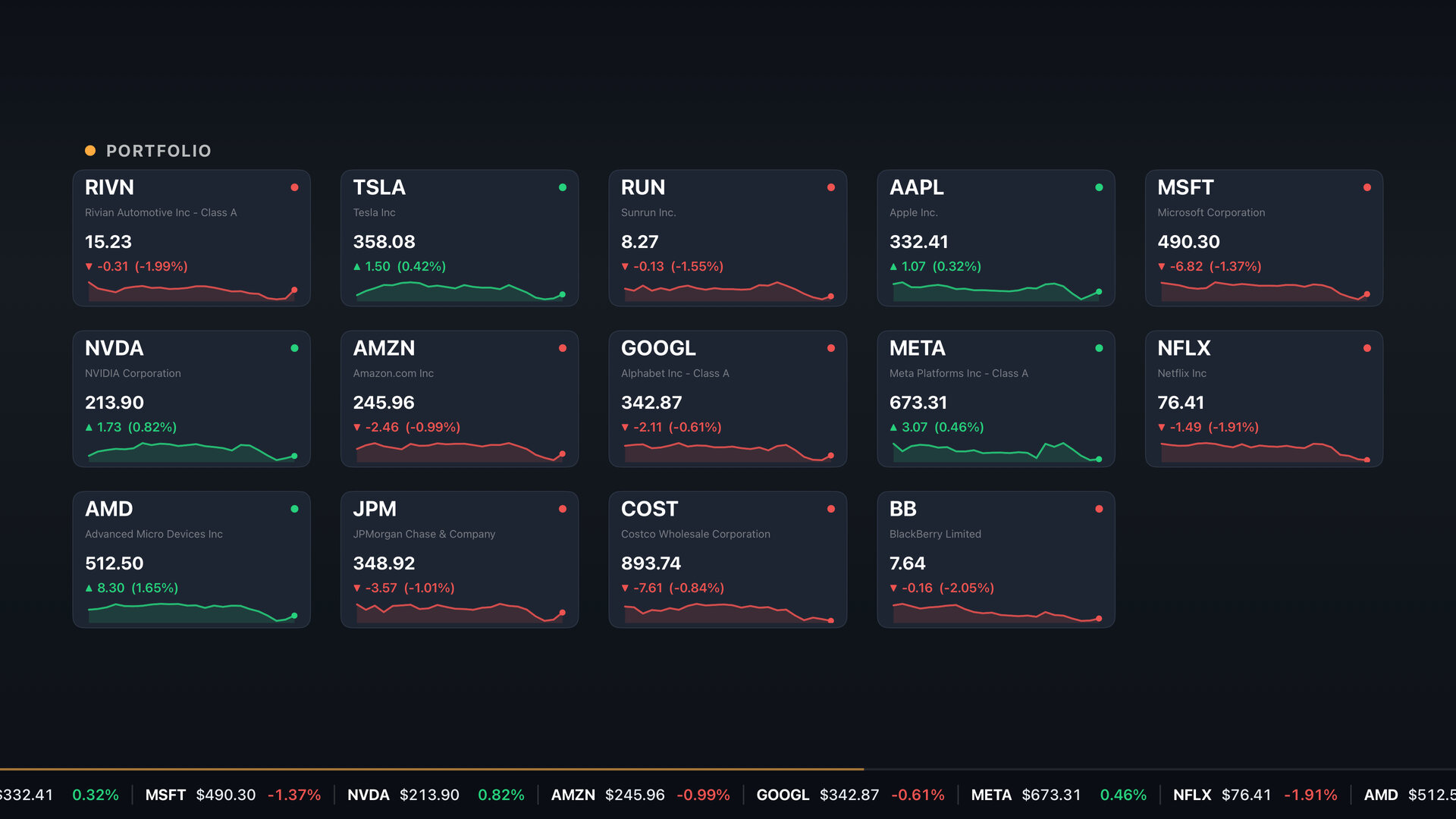Open the TSLA ticker title
Image resolution: width=1456 pixels, height=819 pixels.
[379, 187]
